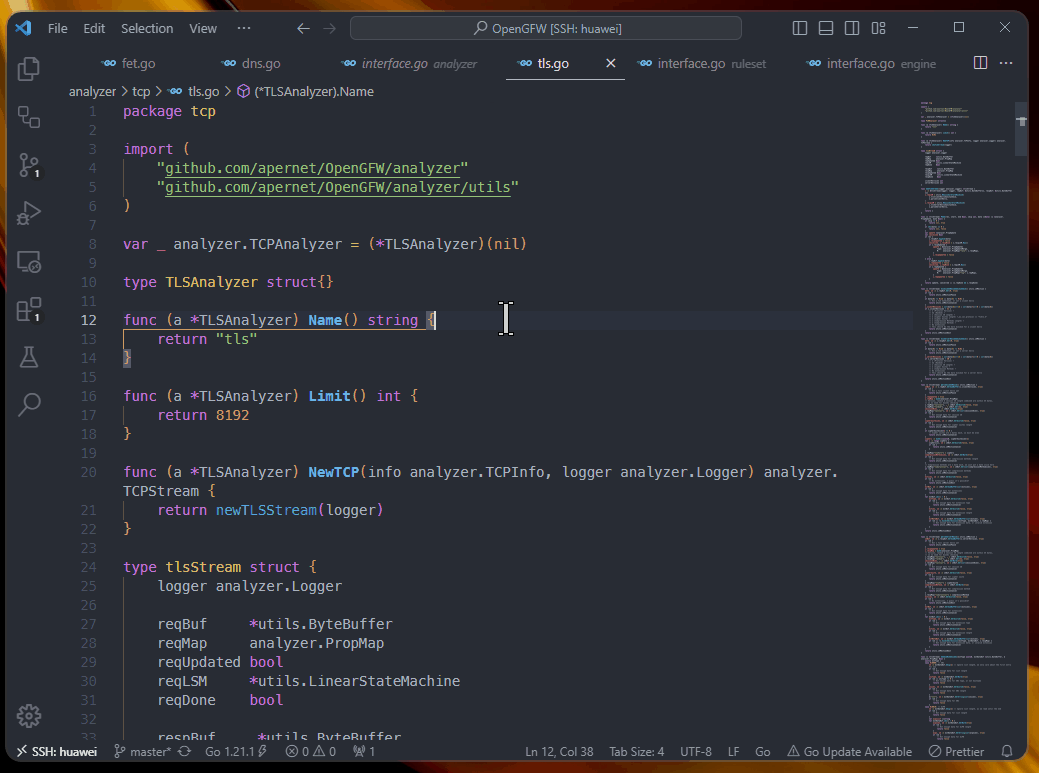Expand the title bar overflow menu (…)
Viewport: 1039px width, 773px height.
[244, 29]
